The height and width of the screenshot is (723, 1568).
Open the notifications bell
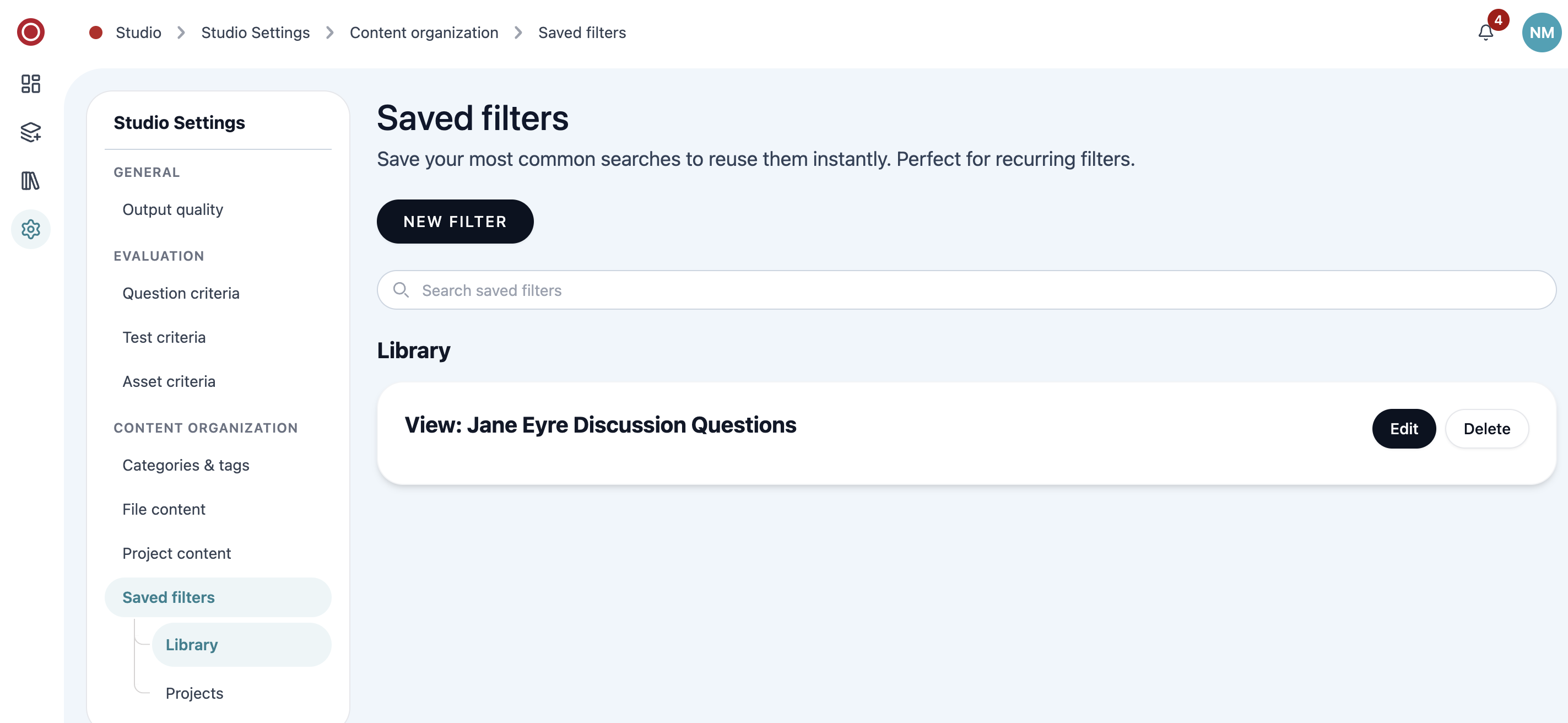1486,33
